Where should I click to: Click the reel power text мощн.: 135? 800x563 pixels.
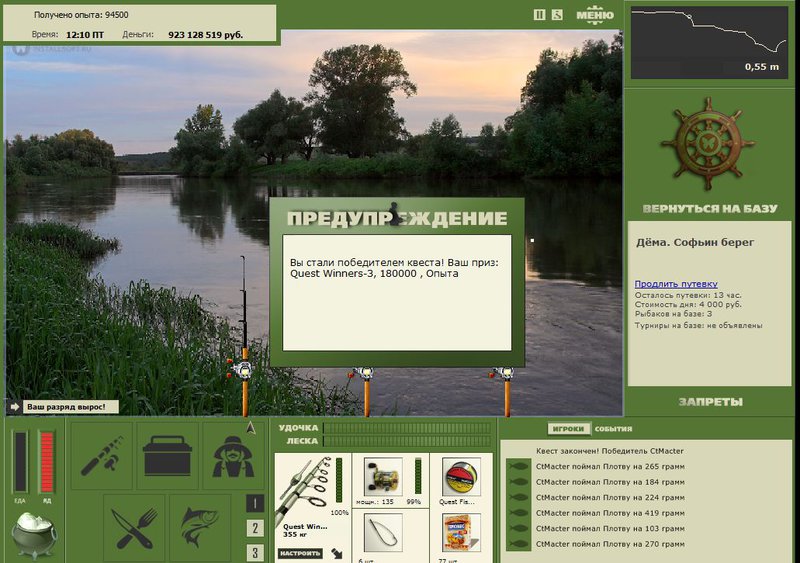coord(375,502)
